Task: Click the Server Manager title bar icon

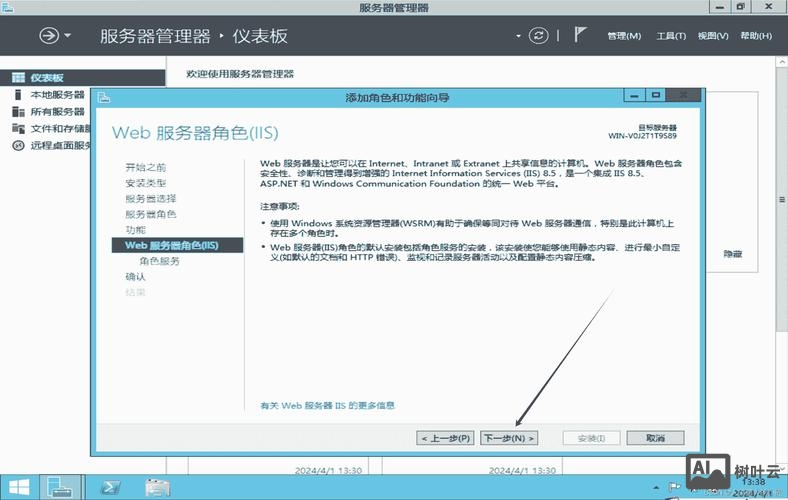Action: tap(7, 7)
